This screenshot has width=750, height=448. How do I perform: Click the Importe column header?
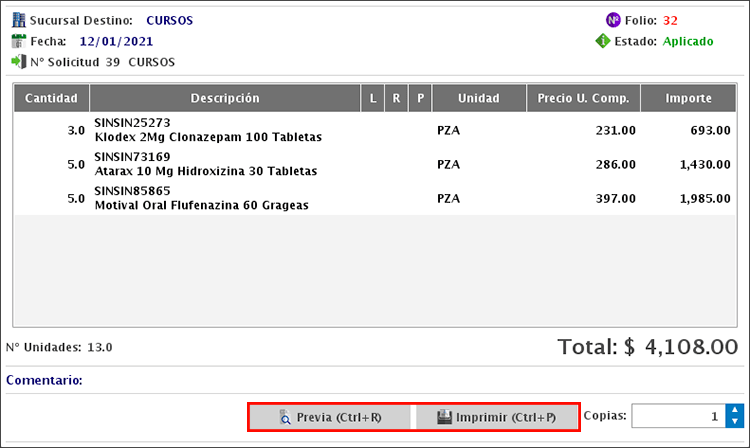689,98
